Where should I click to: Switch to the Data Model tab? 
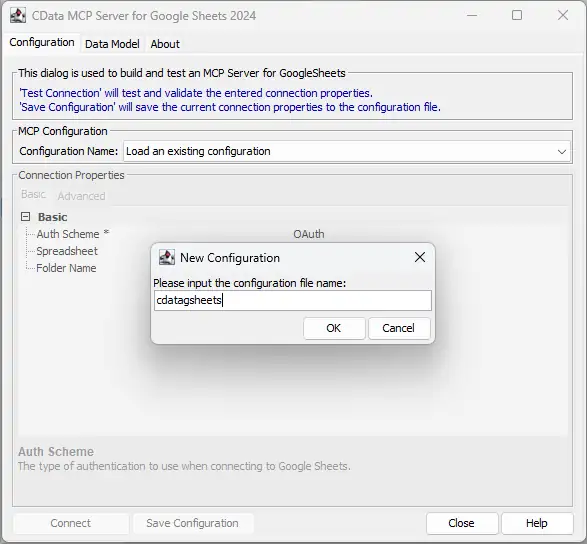pos(112,44)
